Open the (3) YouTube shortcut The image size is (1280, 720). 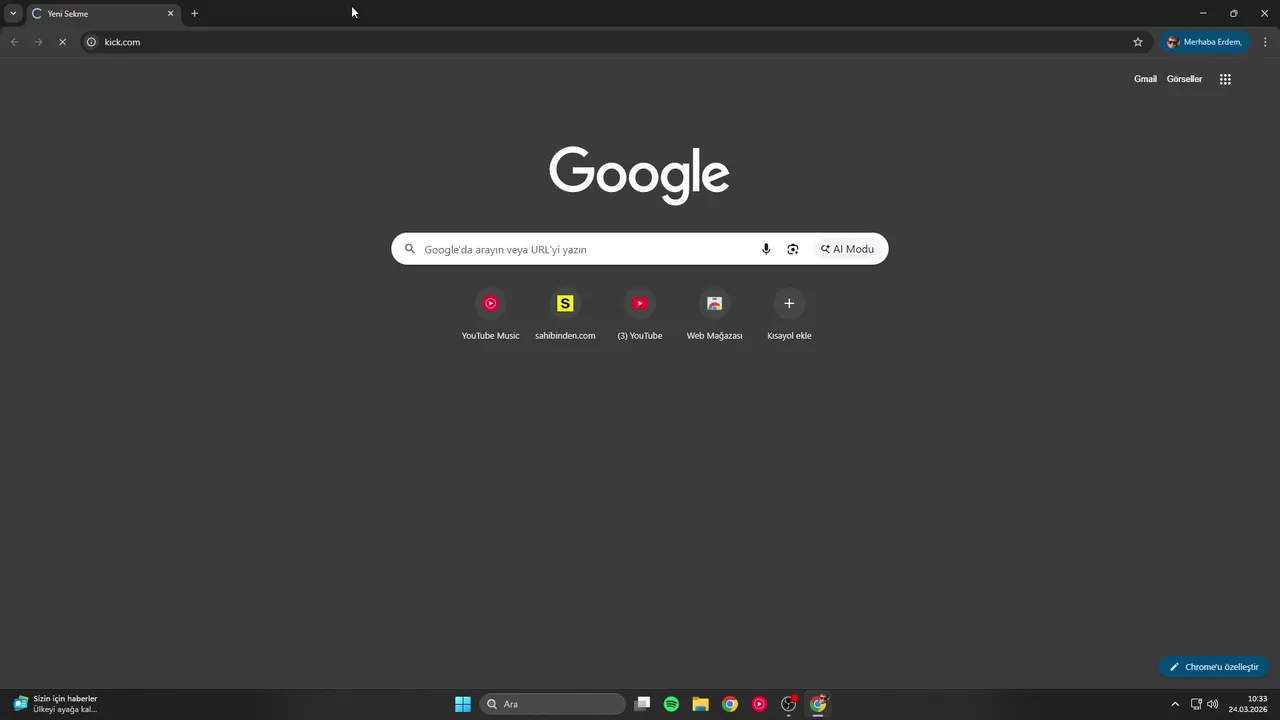coord(640,315)
